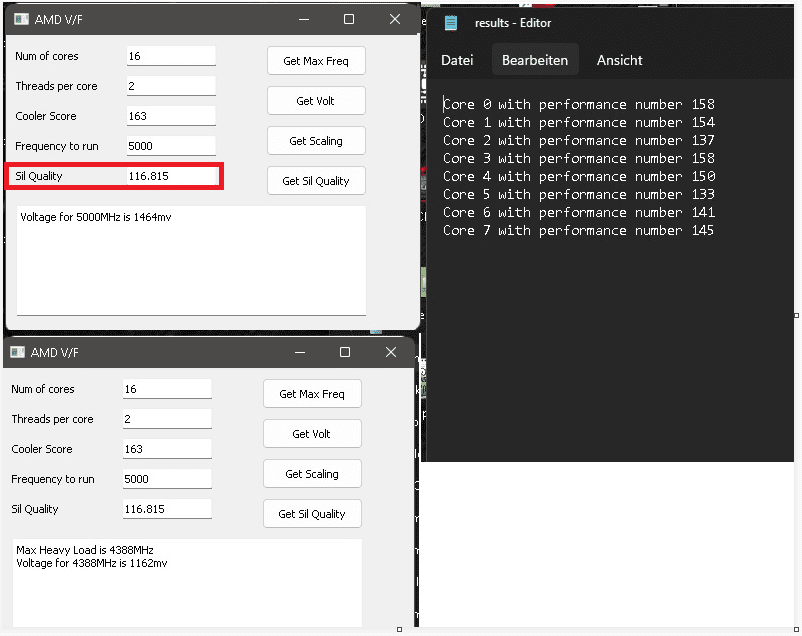Click Get Sil Quality in top AMD V/F window
Image resolution: width=802 pixels, height=636 pixels.
pyautogui.click(x=316, y=181)
